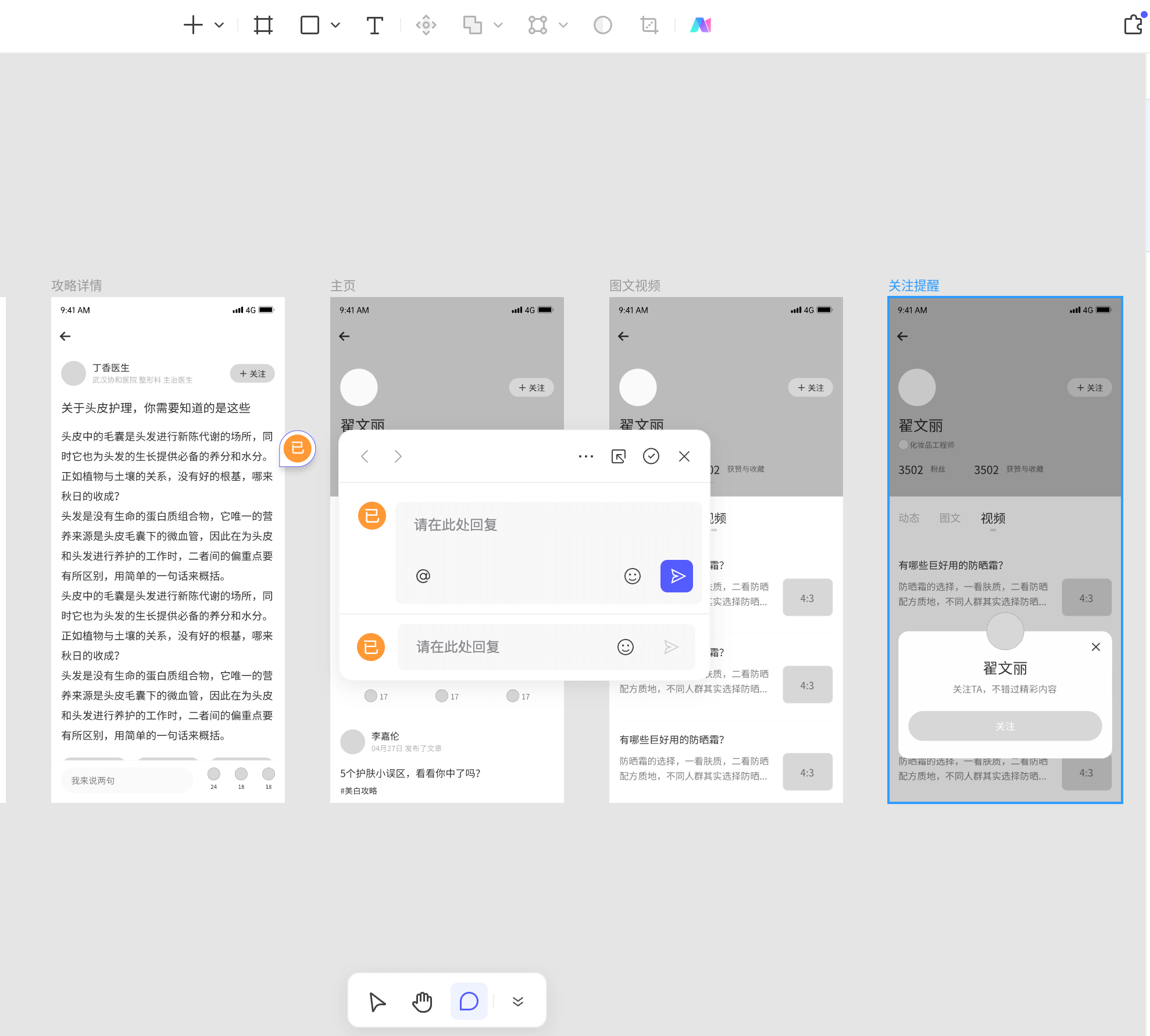Screen dimensions: 1150x1036
Task: Select the Move cursor tool
Action: pyautogui.click(x=377, y=1002)
